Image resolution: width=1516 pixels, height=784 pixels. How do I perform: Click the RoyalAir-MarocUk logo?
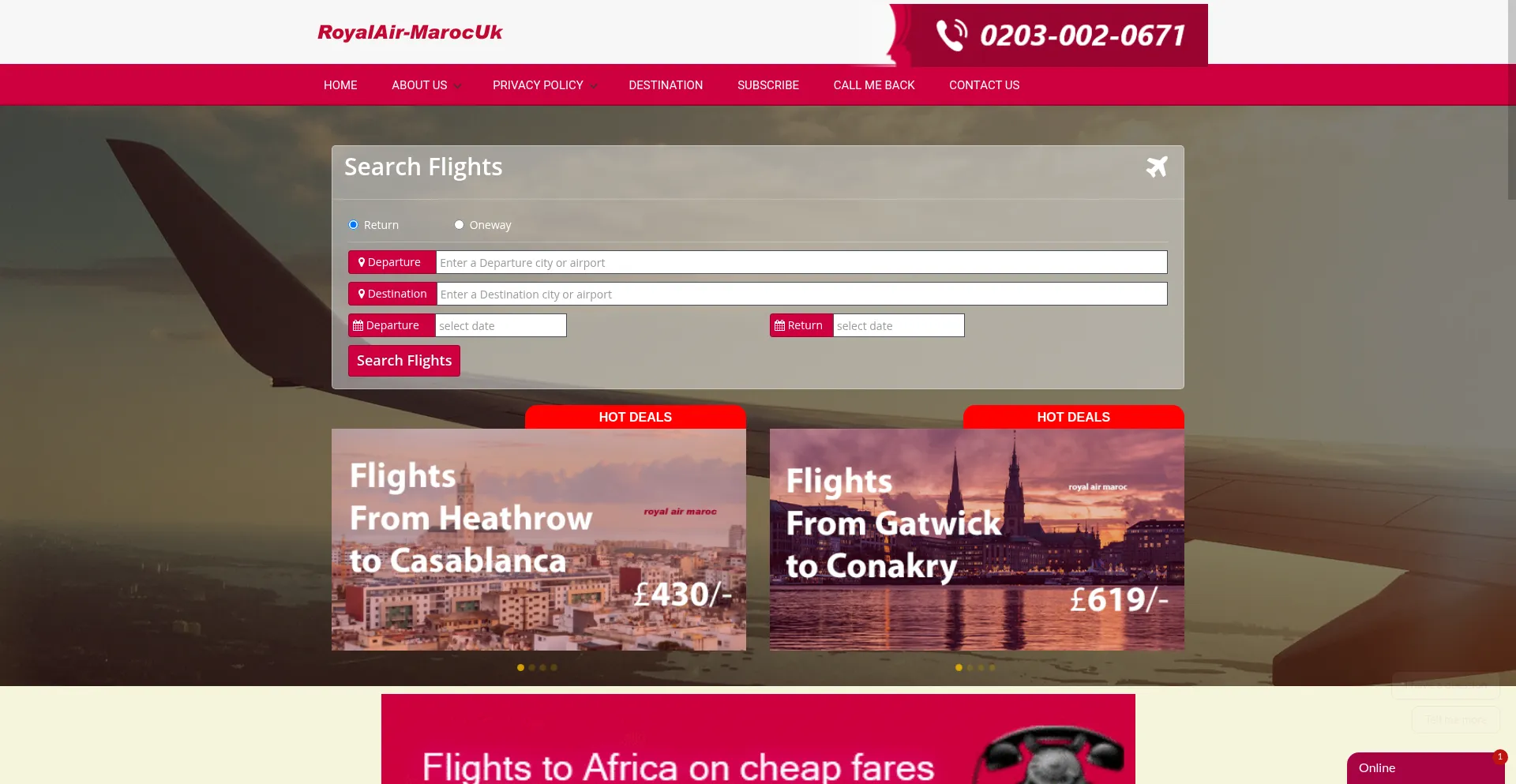point(410,32)
